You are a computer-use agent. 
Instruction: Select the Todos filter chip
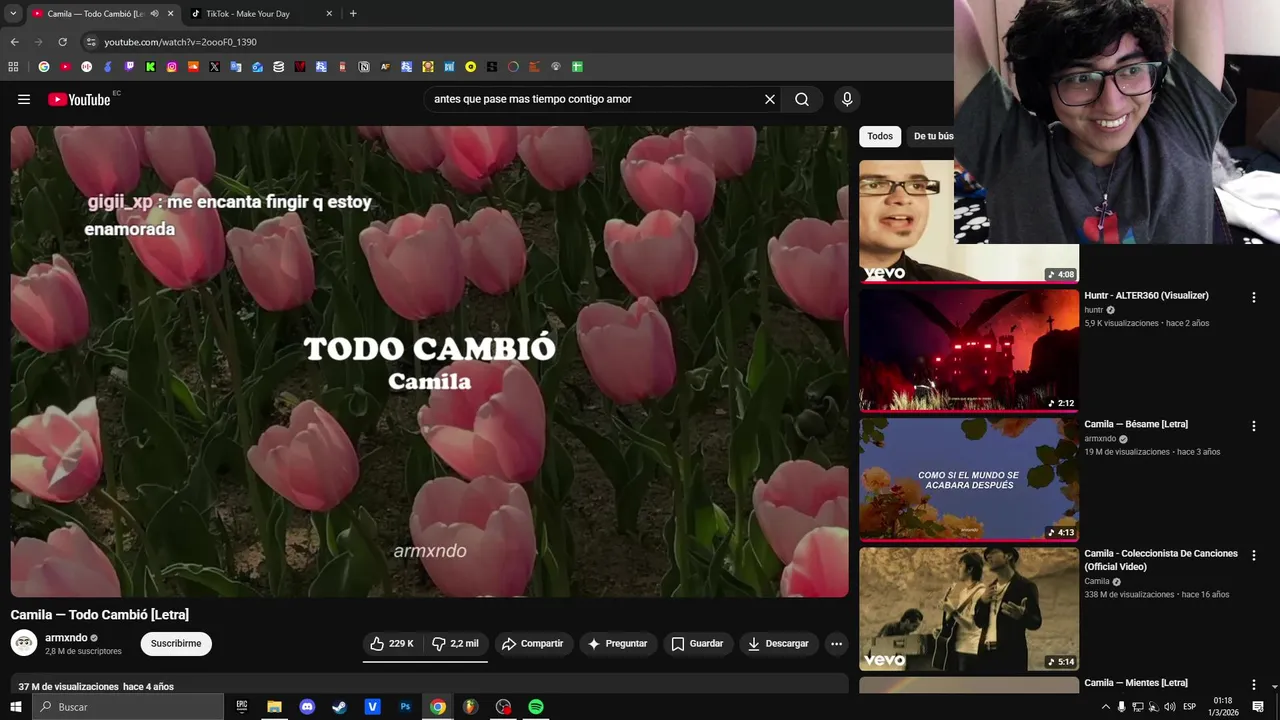point(880,136)
